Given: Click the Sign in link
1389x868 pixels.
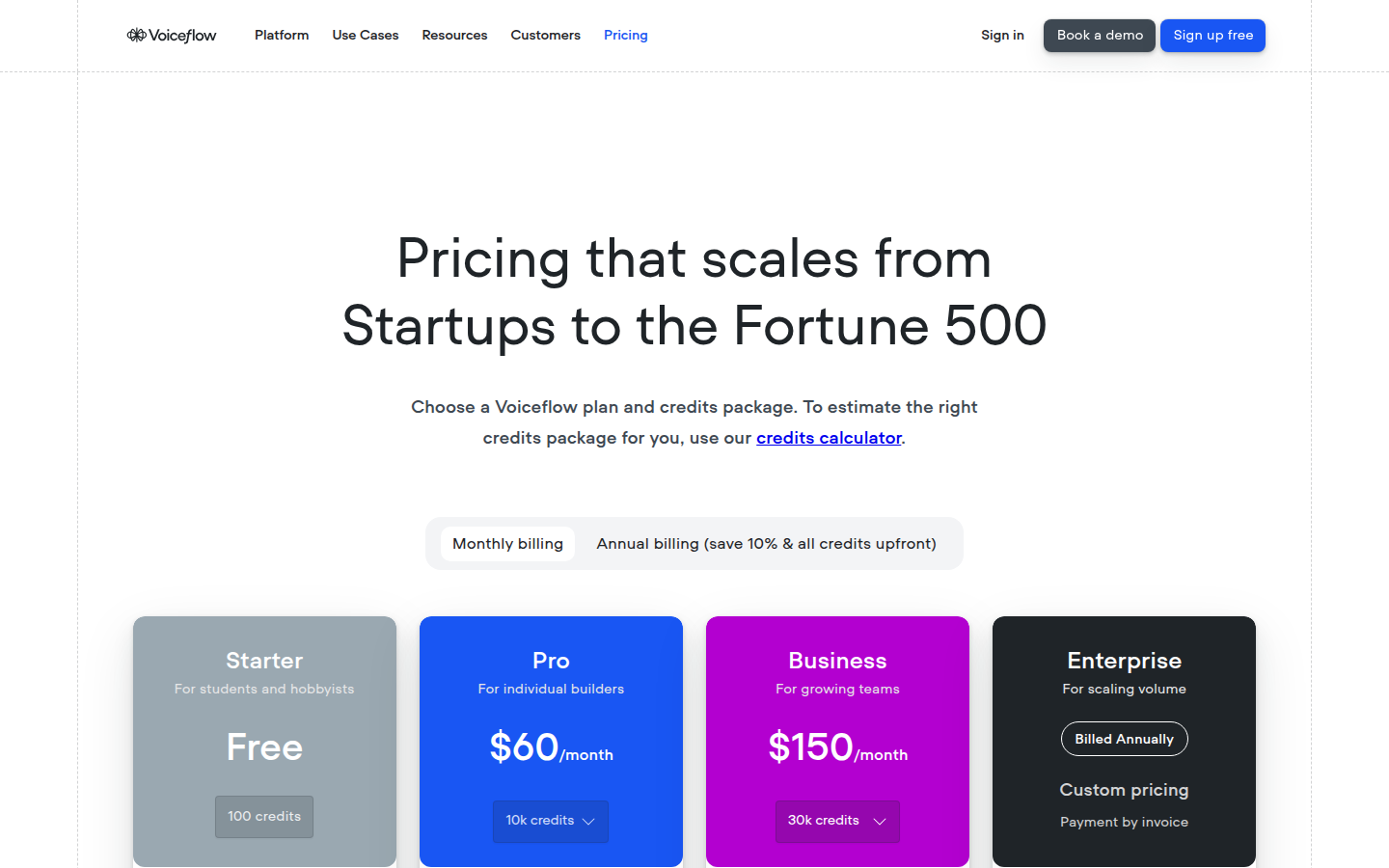Looking at the screenshot, I should 1002,36.
